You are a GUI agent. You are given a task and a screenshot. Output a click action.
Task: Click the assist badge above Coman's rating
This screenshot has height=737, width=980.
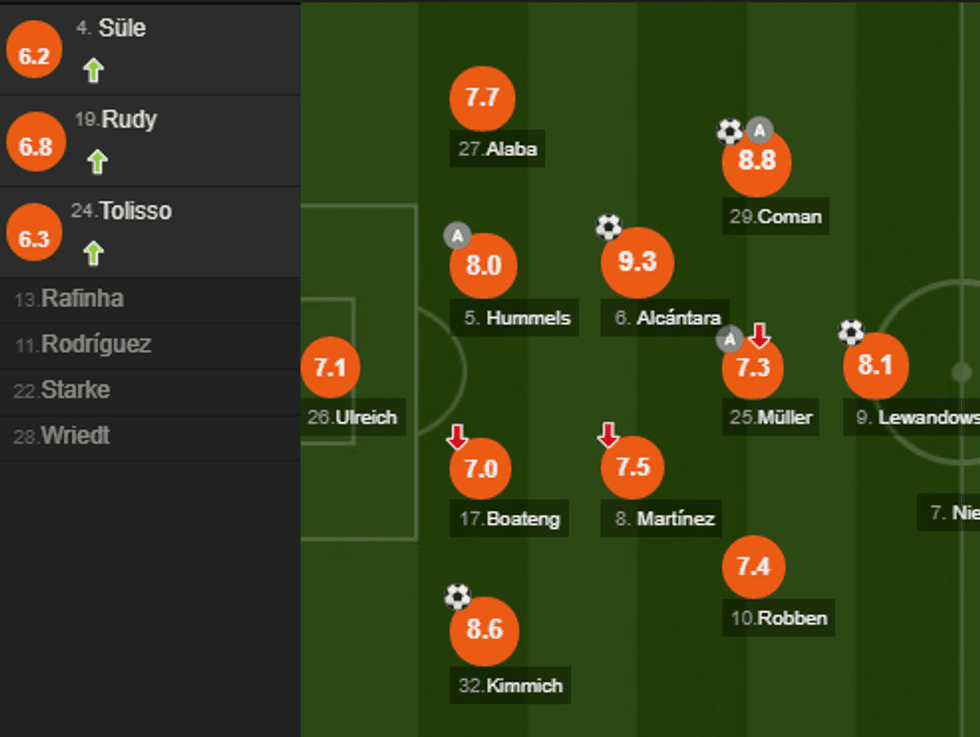(760, 129)
